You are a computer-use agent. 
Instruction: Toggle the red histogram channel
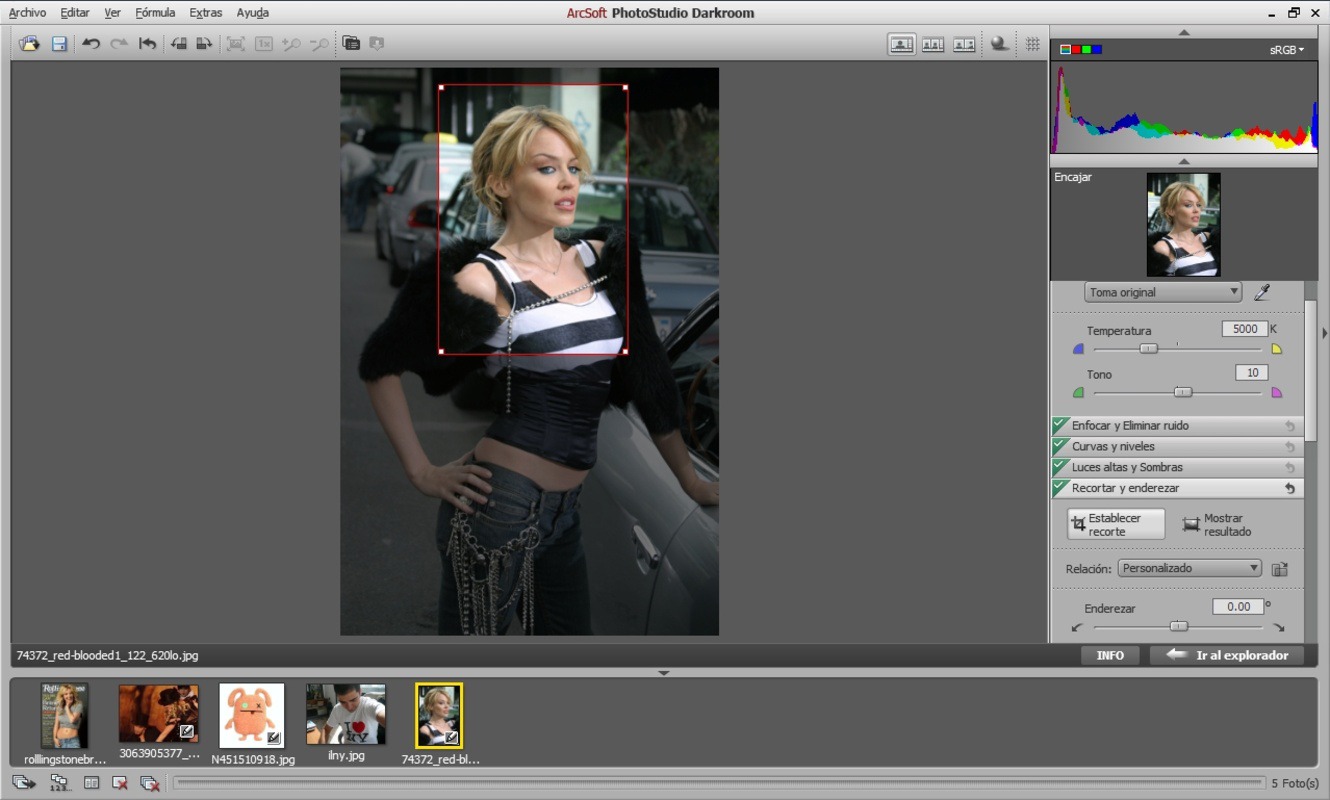pos(1076,49)
